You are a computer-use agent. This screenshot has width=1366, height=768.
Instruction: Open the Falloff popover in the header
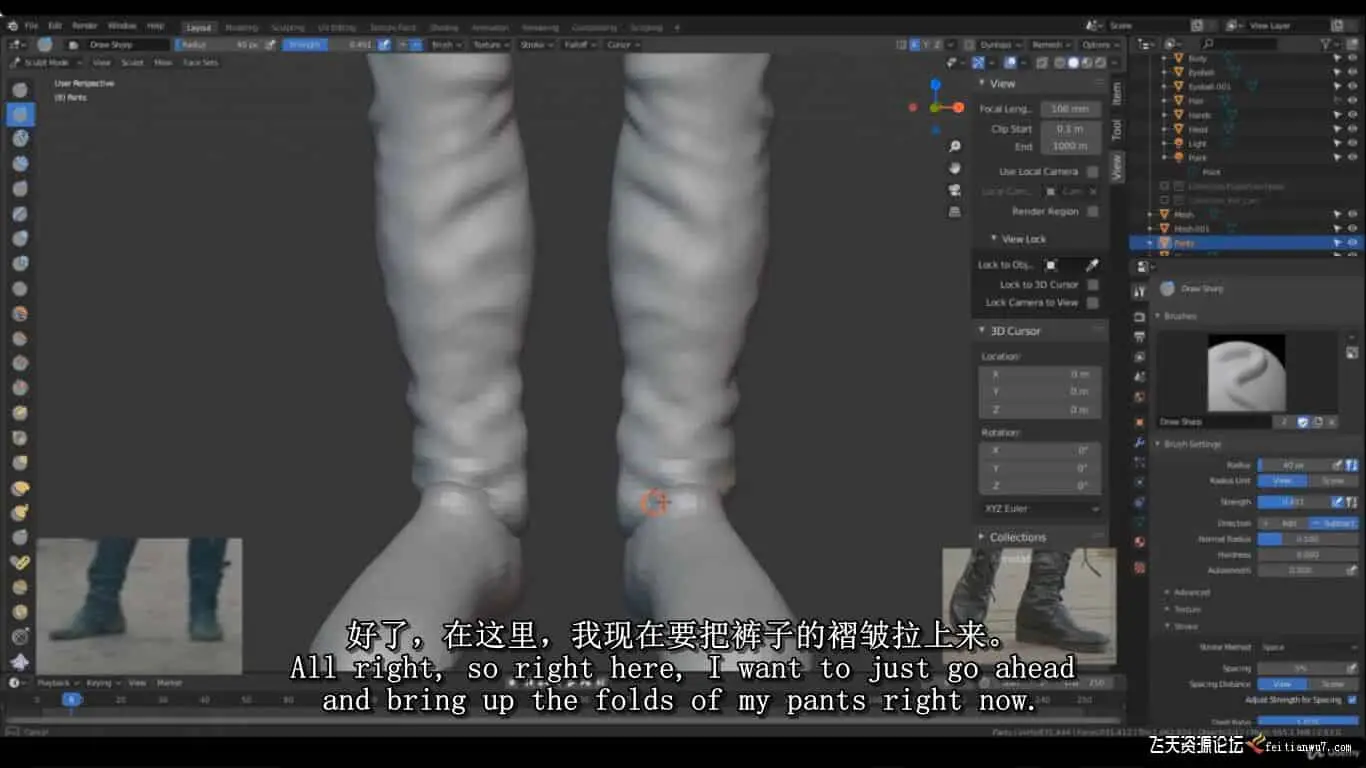579,45
